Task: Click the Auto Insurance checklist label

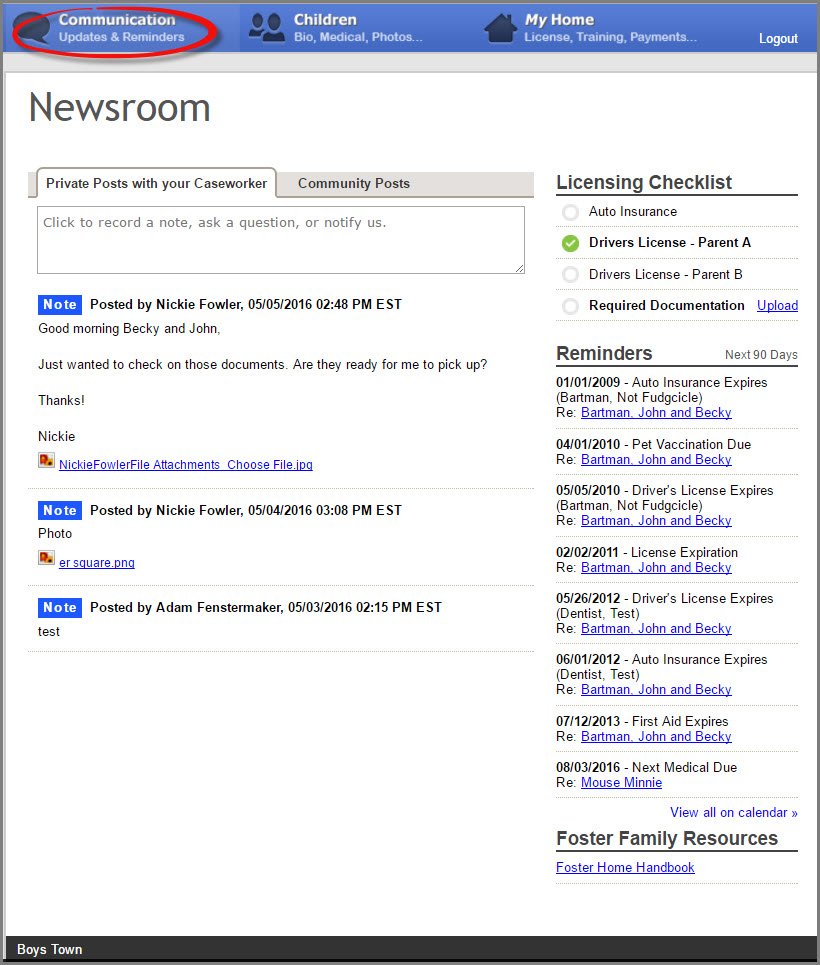Action: 633,212
